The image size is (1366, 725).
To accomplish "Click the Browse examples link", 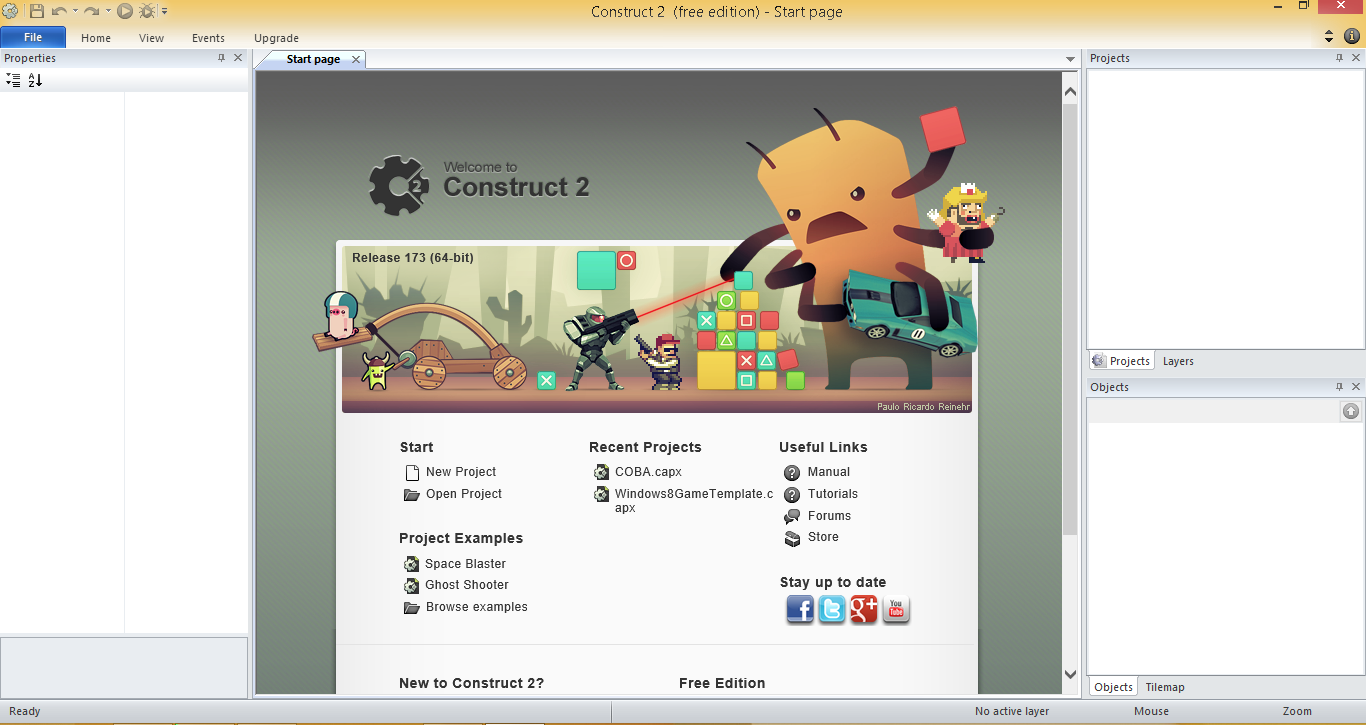I will (477, 607).
